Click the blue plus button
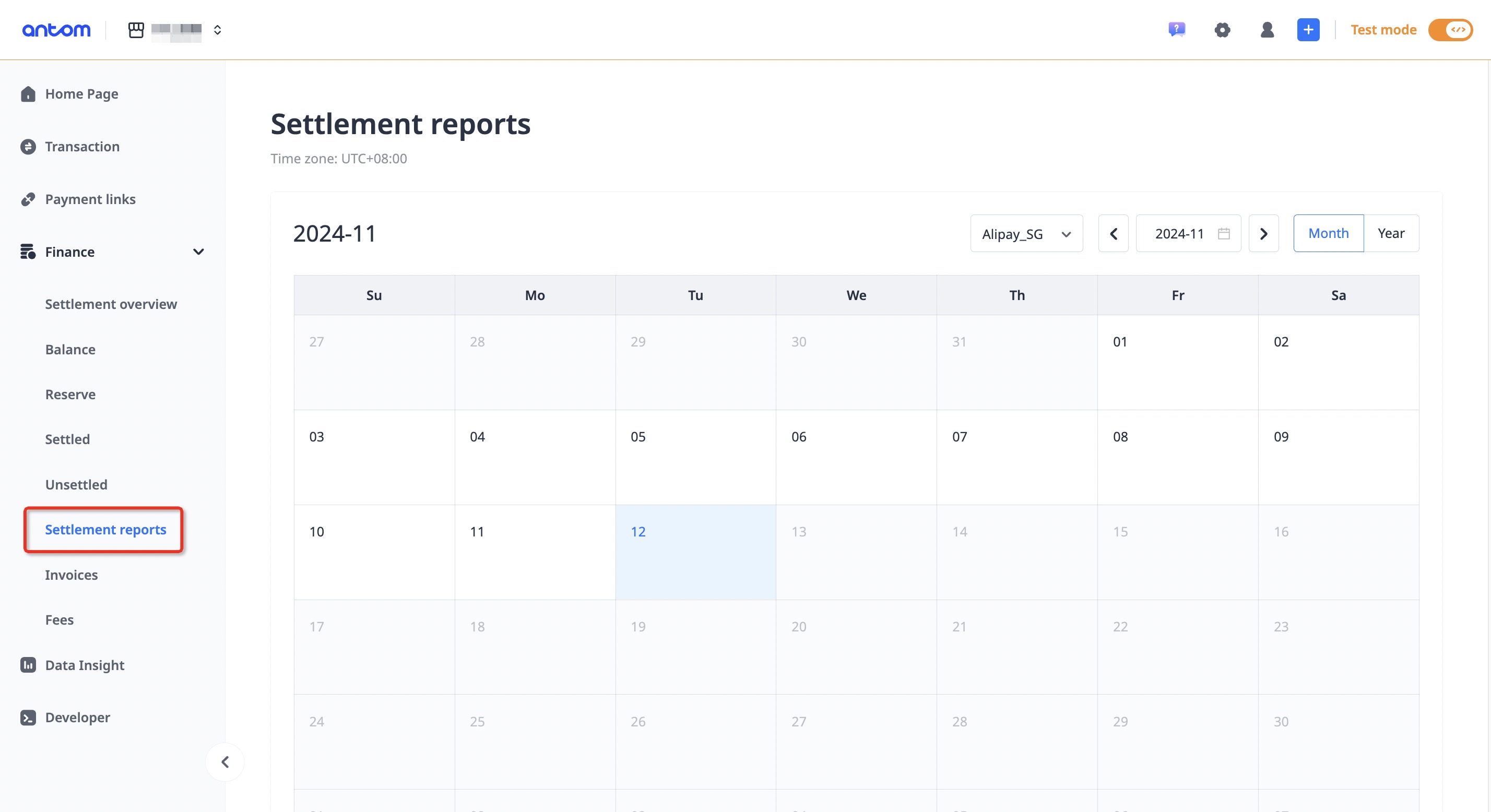This screenshot has width=1491, height=812. [x=1308, y=30]
